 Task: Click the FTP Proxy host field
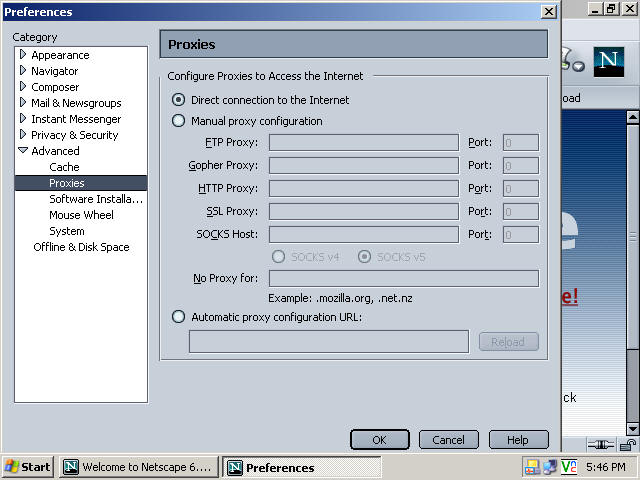(364, 142)
